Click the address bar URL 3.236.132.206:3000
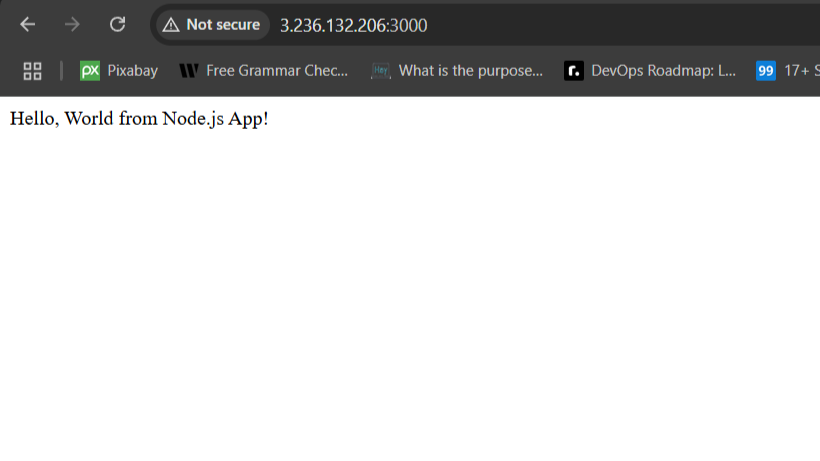 pos(354,26)
